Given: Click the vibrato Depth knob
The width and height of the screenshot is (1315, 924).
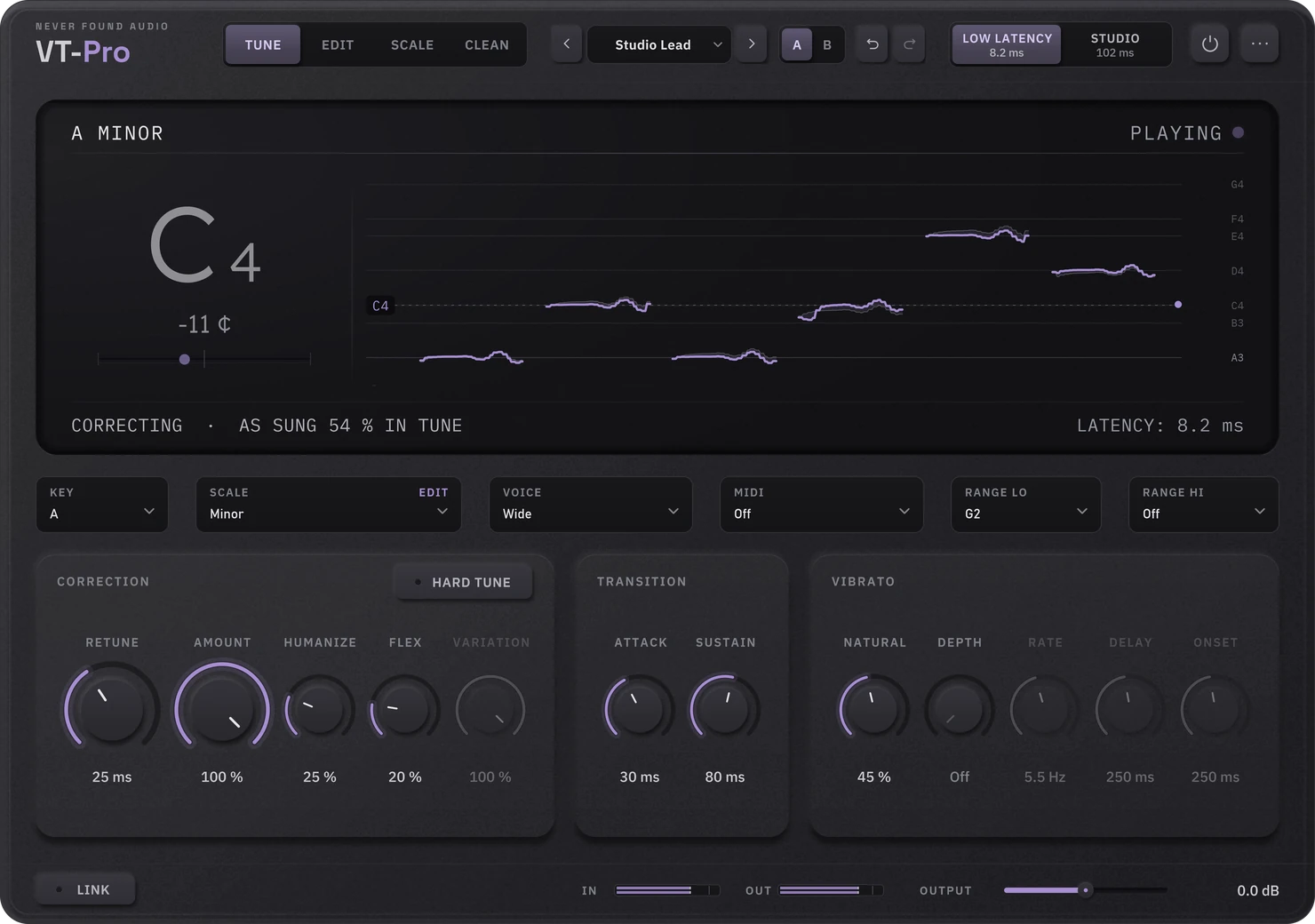Looking at the screenshot, I should tap(960, 709).
